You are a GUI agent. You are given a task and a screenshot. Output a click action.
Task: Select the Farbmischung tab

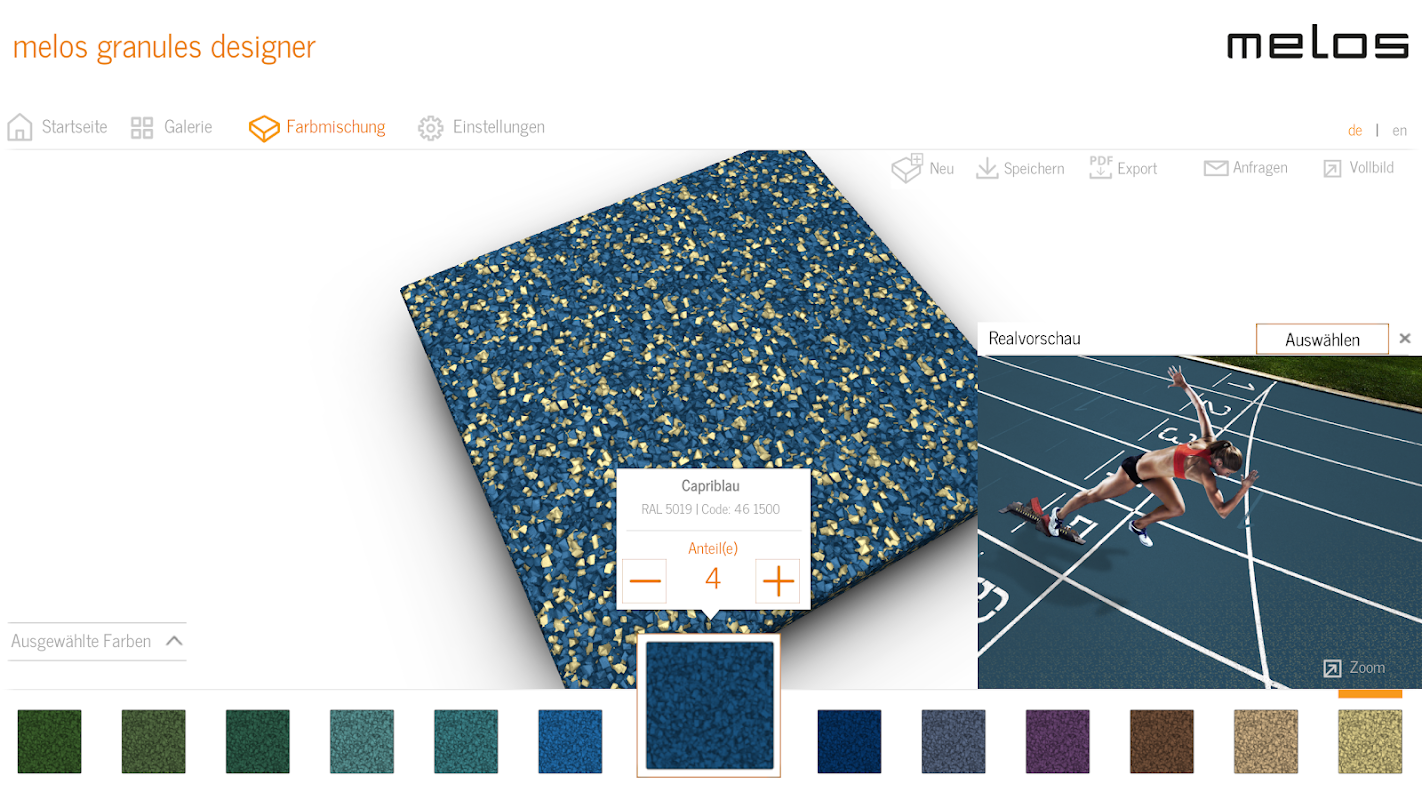coord(317,127)
